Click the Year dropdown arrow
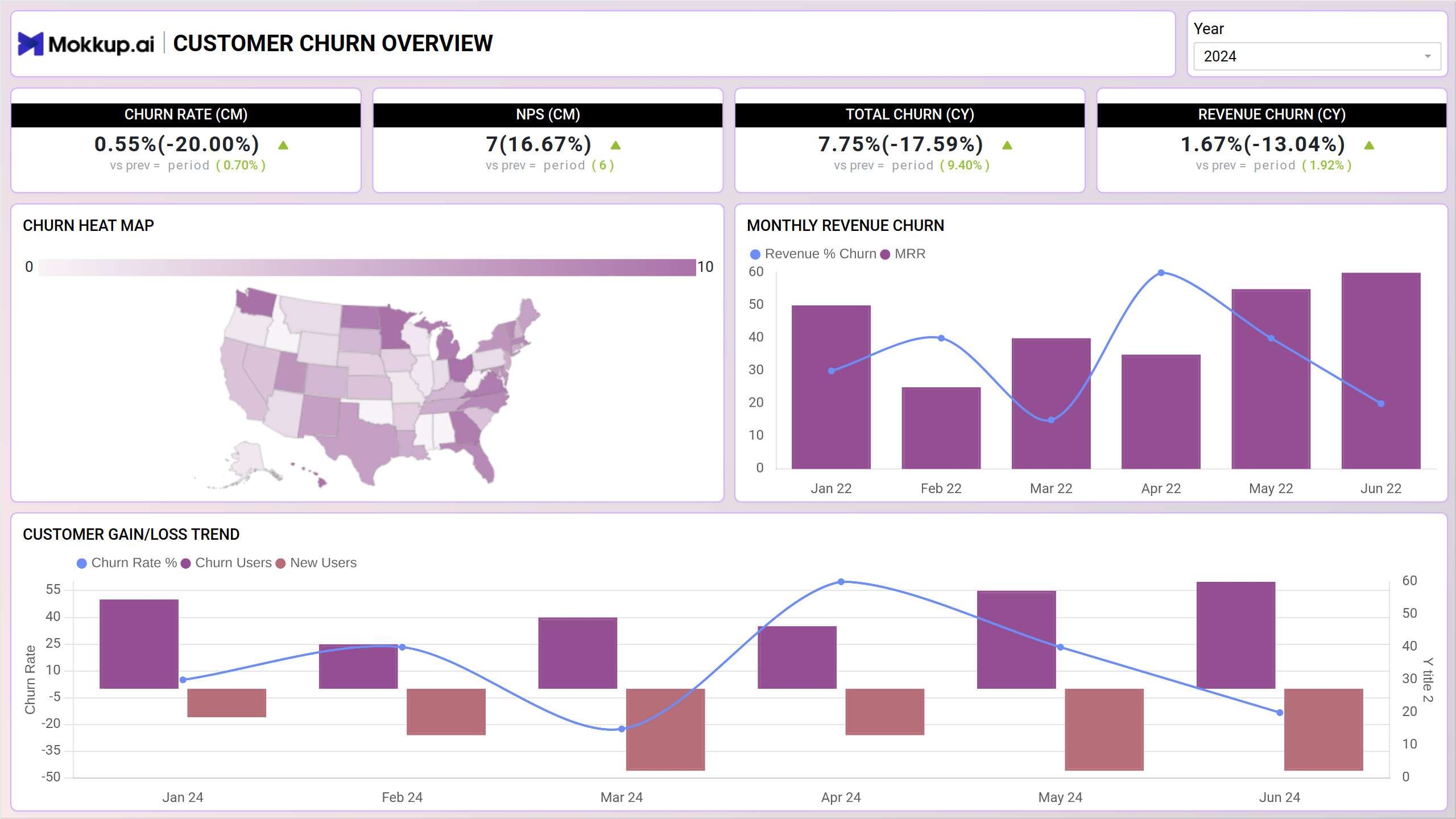This screenshot has width=1456, height=819. (1428, 56)
